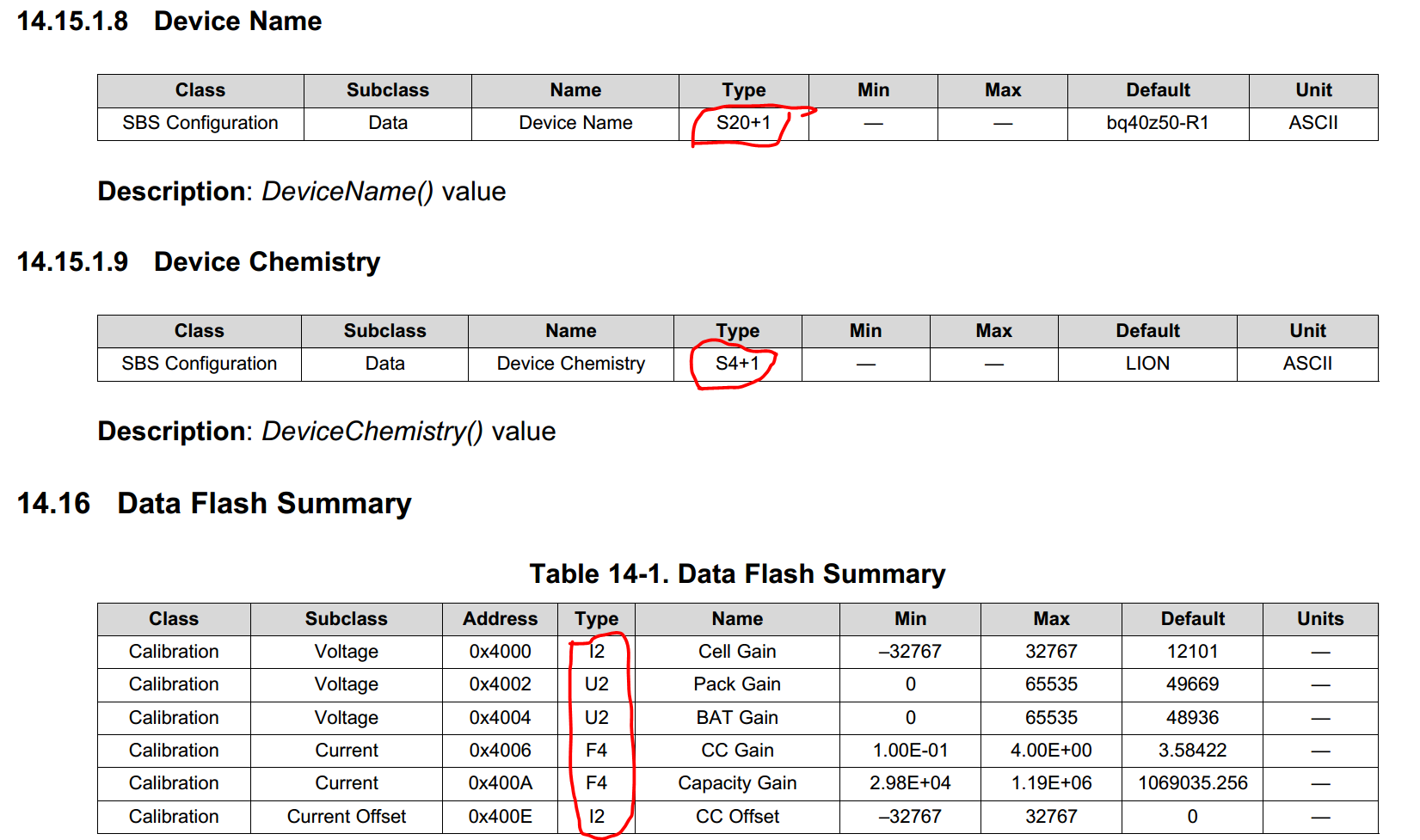Click the DeviceChemistry() description text

point(372,431)
